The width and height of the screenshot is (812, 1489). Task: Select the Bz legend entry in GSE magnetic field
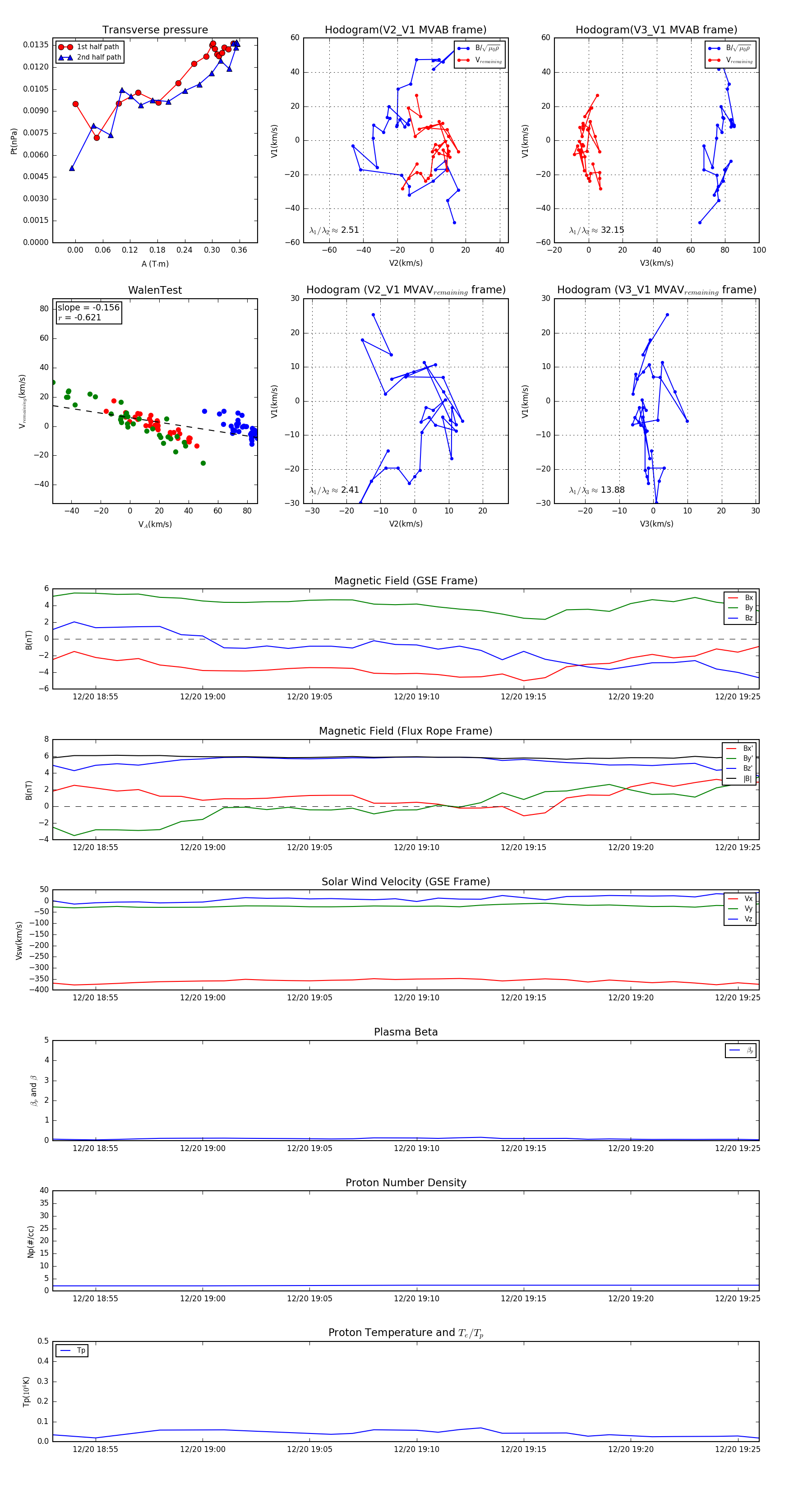(740, 618)
